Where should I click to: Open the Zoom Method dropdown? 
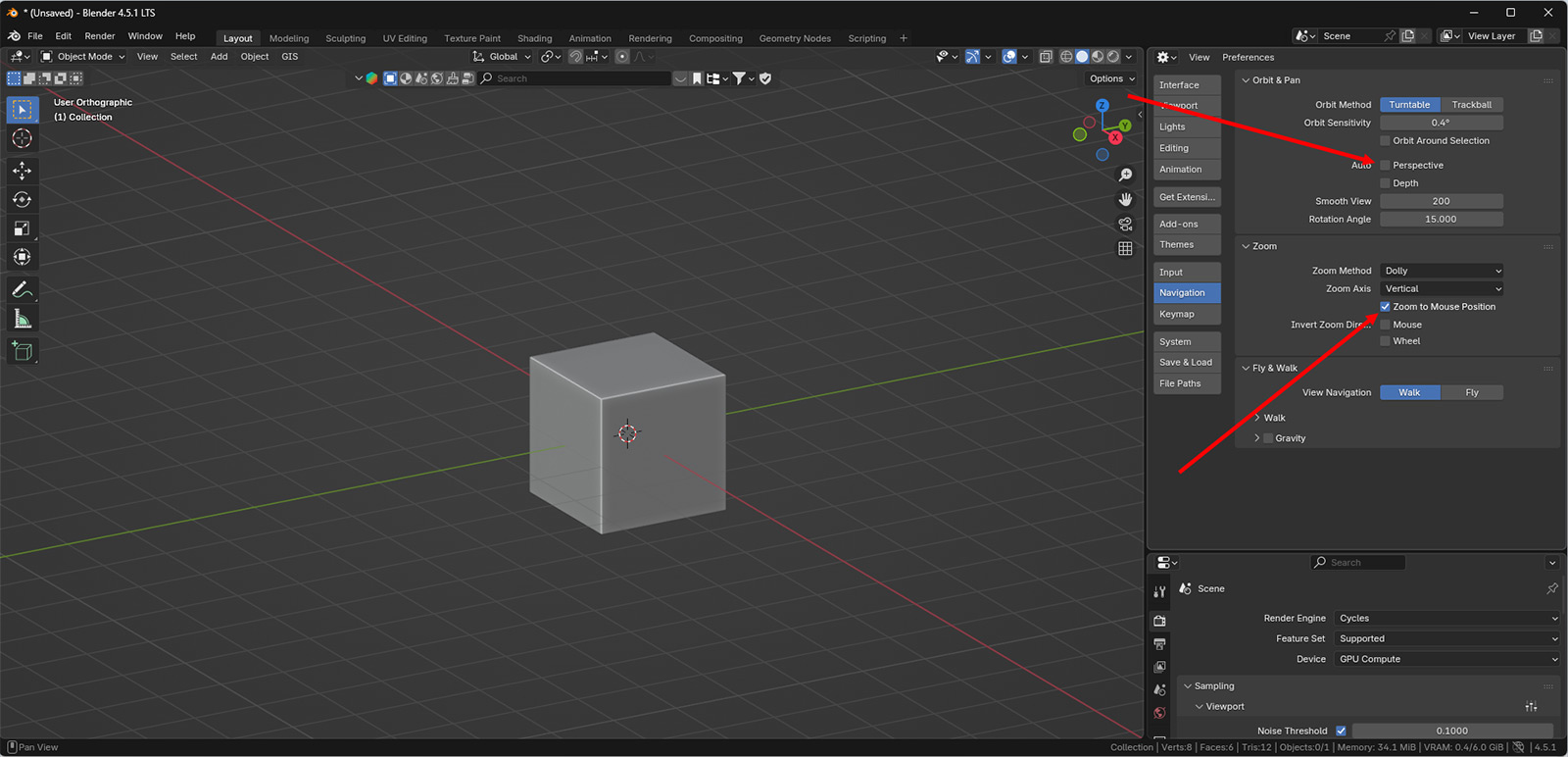1442,271
